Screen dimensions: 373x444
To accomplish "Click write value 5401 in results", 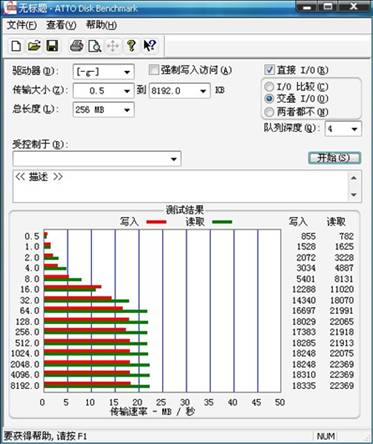I will point(306,278).
